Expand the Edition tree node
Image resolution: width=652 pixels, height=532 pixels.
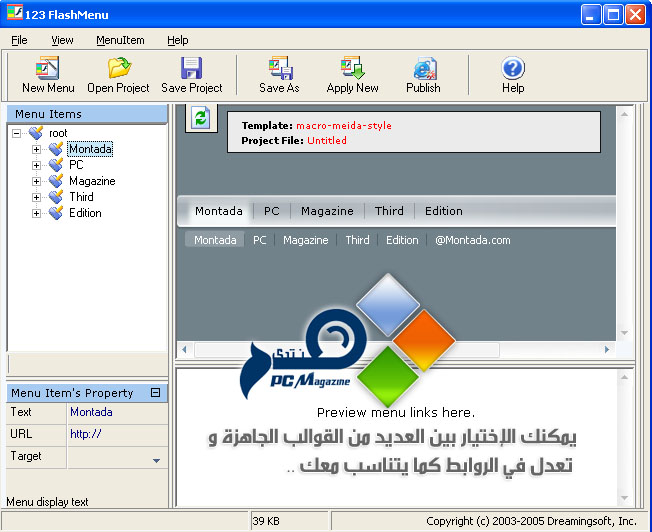coord(37,214)
